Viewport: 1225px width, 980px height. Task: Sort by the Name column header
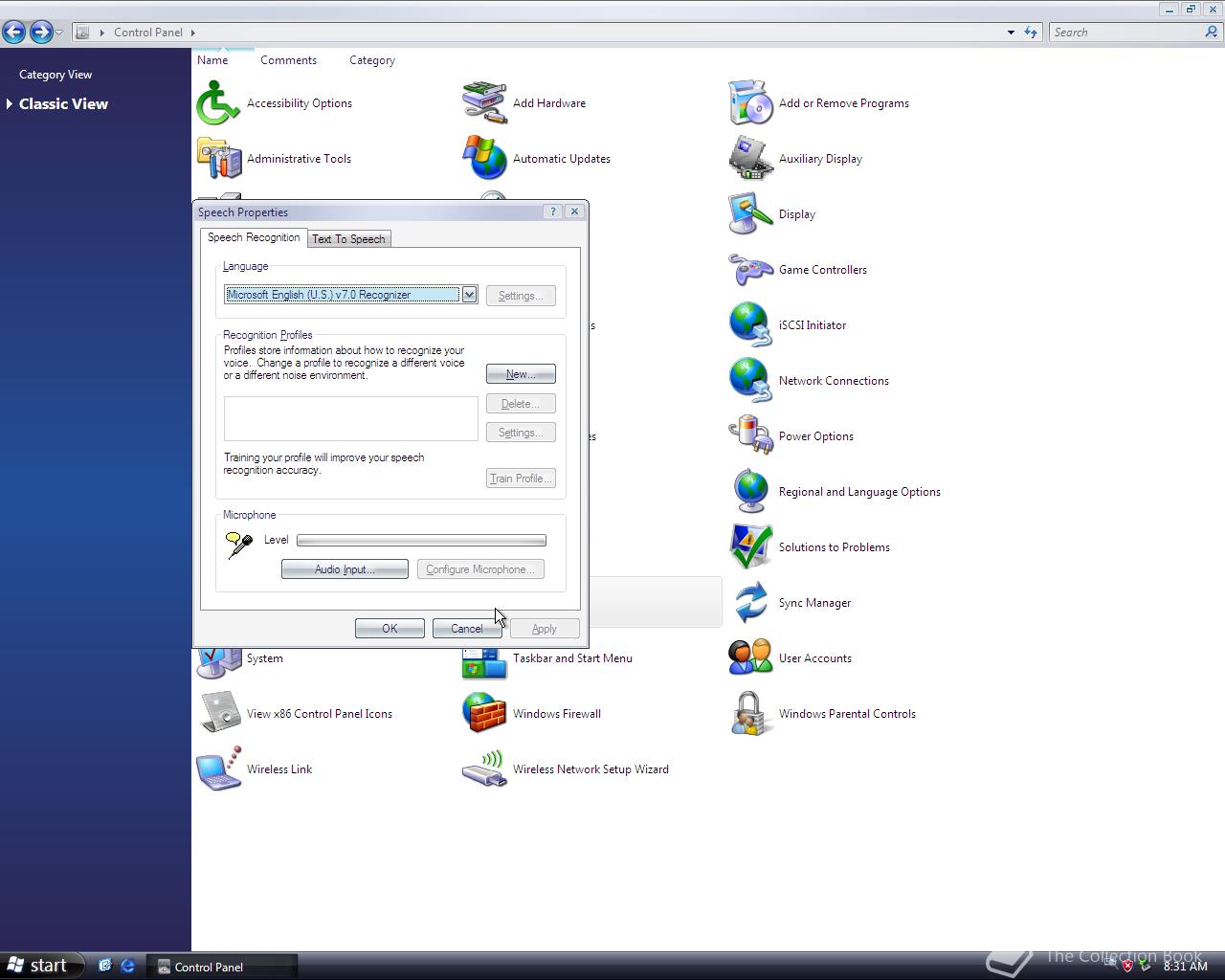click(212, 60)
